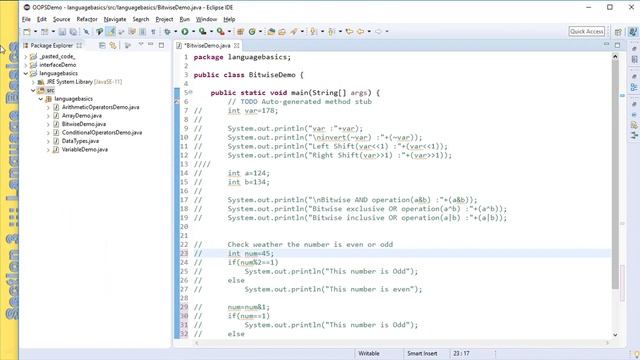Click the Forward navigation arrow icon
The height and width of the screenshot is (360, 640).
tap(378, 31)
